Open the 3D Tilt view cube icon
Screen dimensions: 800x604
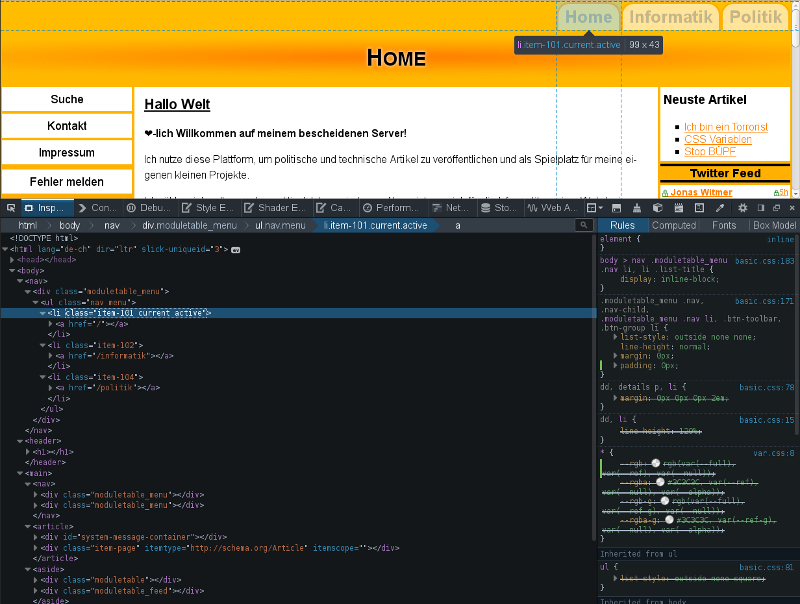click(657, 207)
